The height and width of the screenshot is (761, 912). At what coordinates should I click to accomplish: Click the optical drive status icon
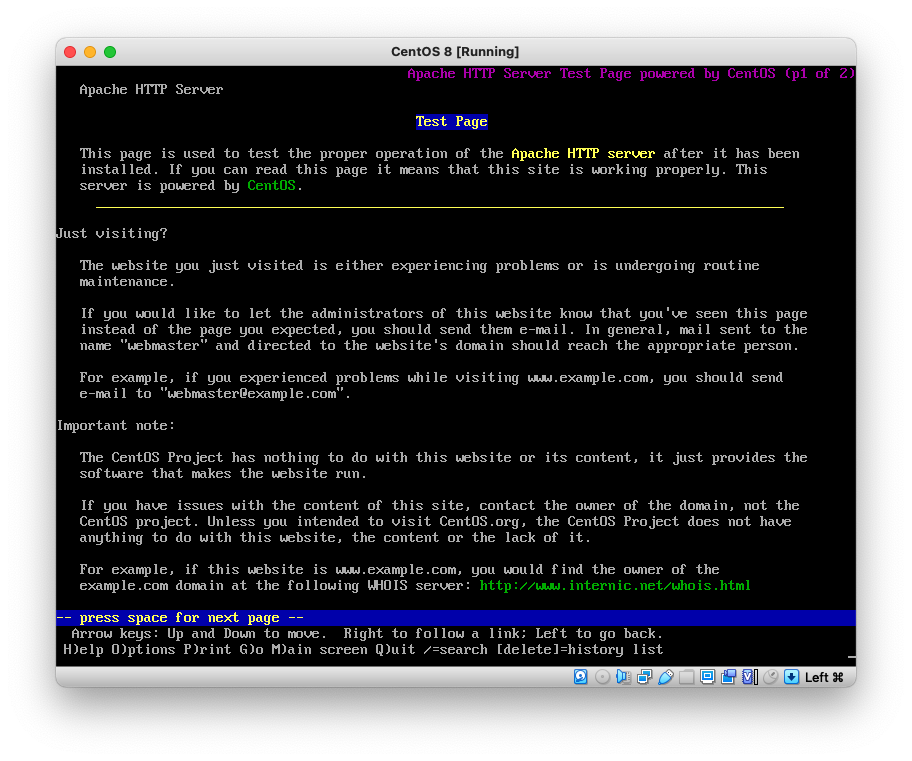click(x=603, y=677)
